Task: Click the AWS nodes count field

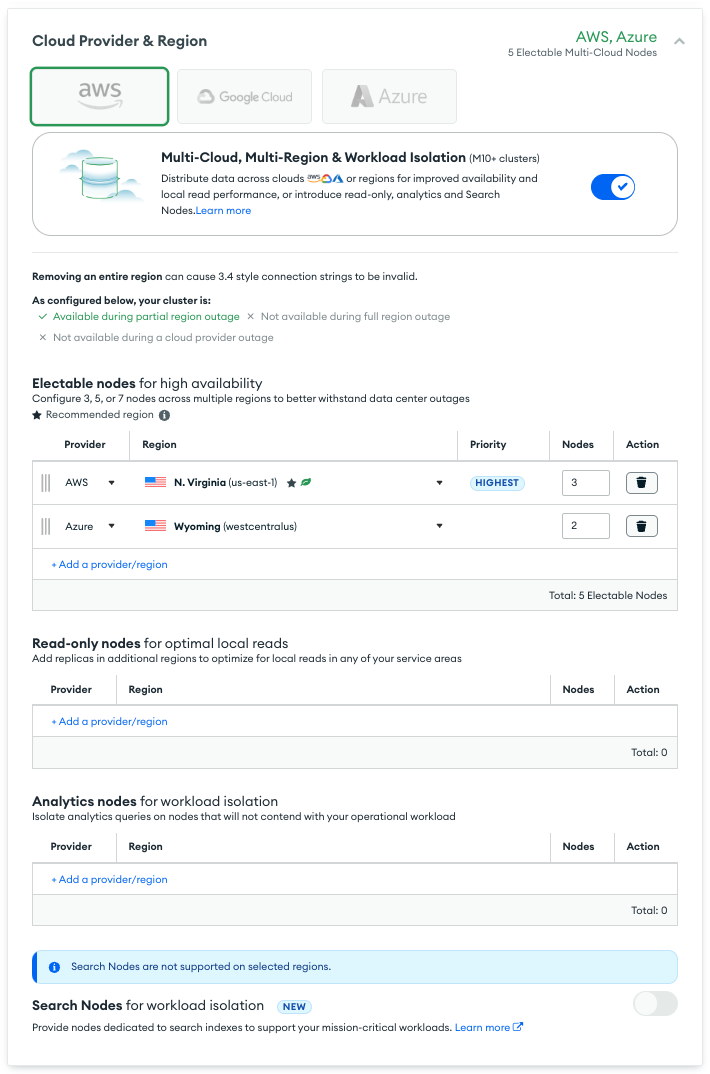Action: point(585,483)
